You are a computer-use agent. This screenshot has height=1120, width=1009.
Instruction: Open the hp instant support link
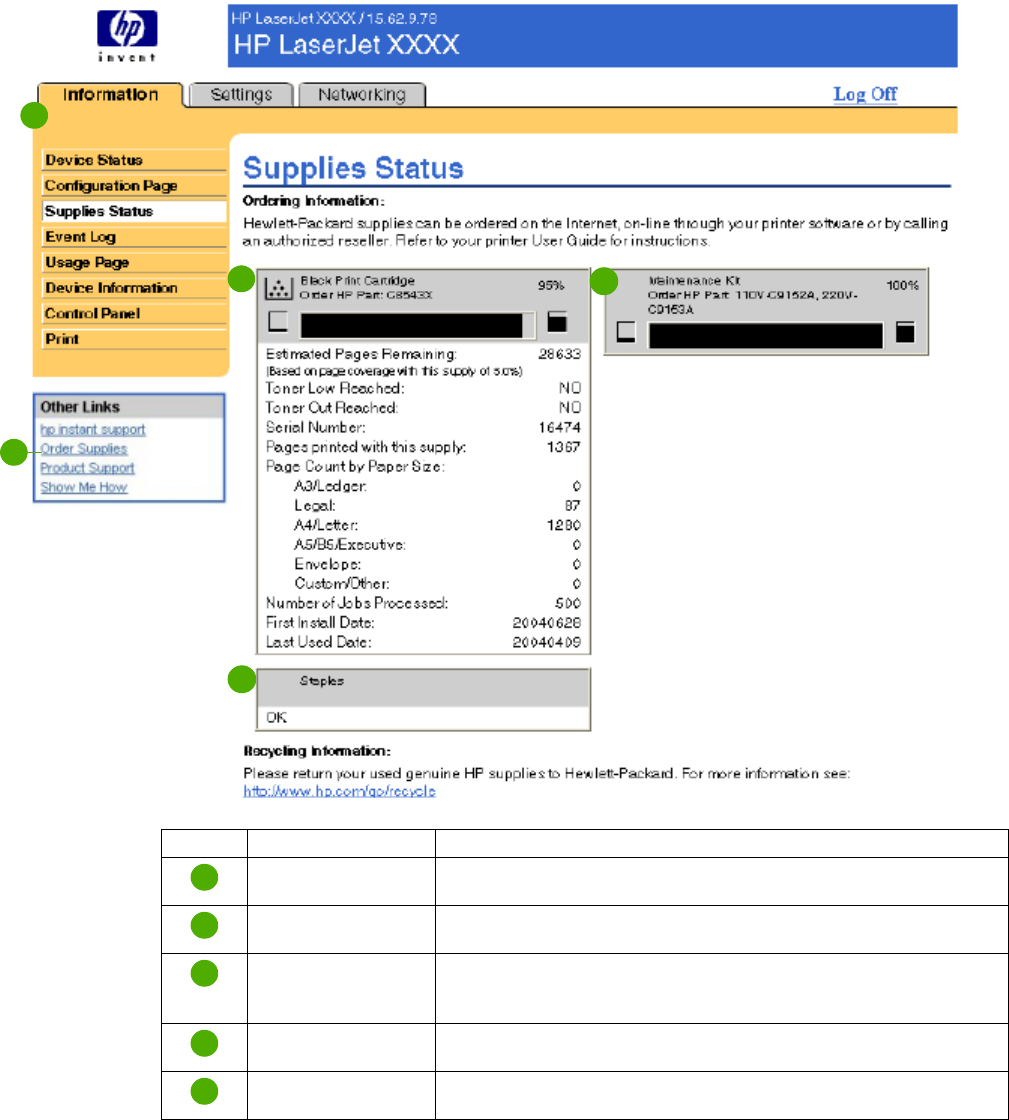point(93,429)
